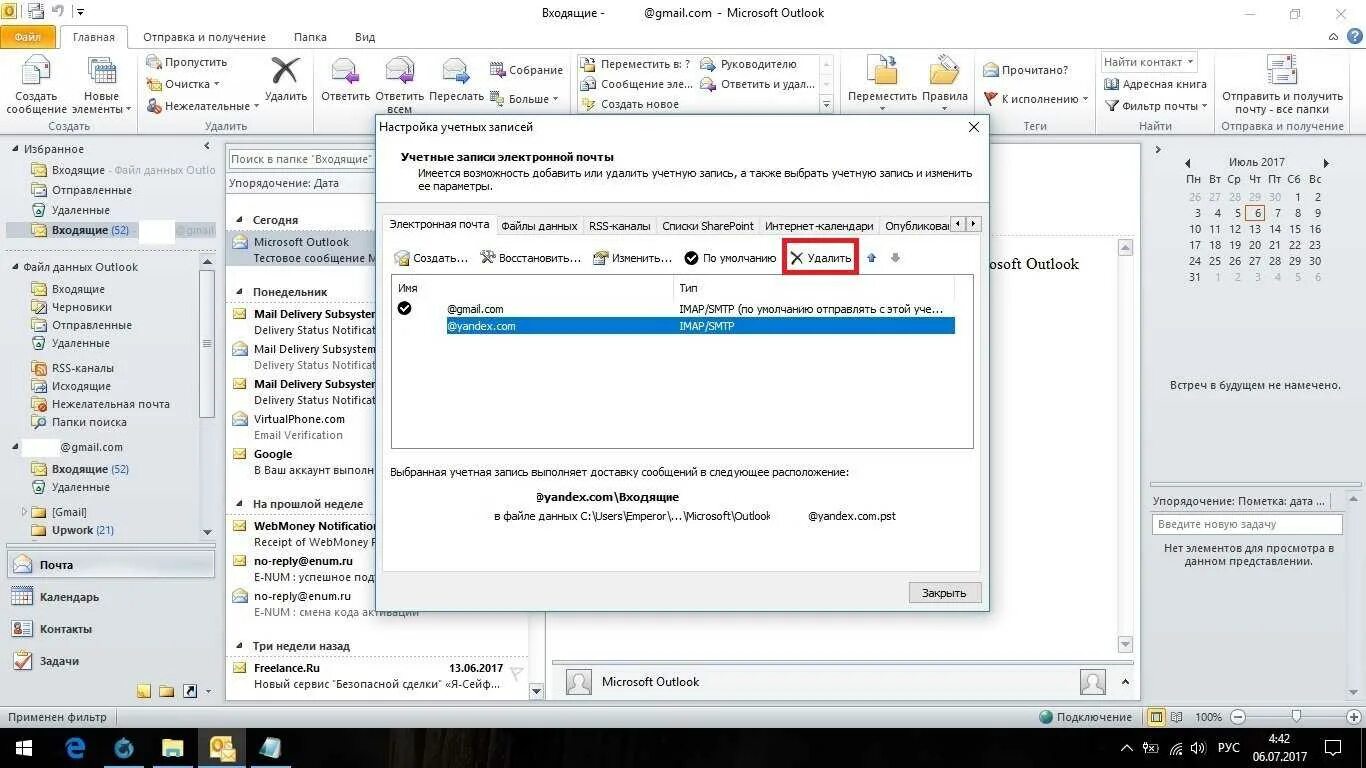Open Junk (Нежелательные) dropdown

click(203, 106)
